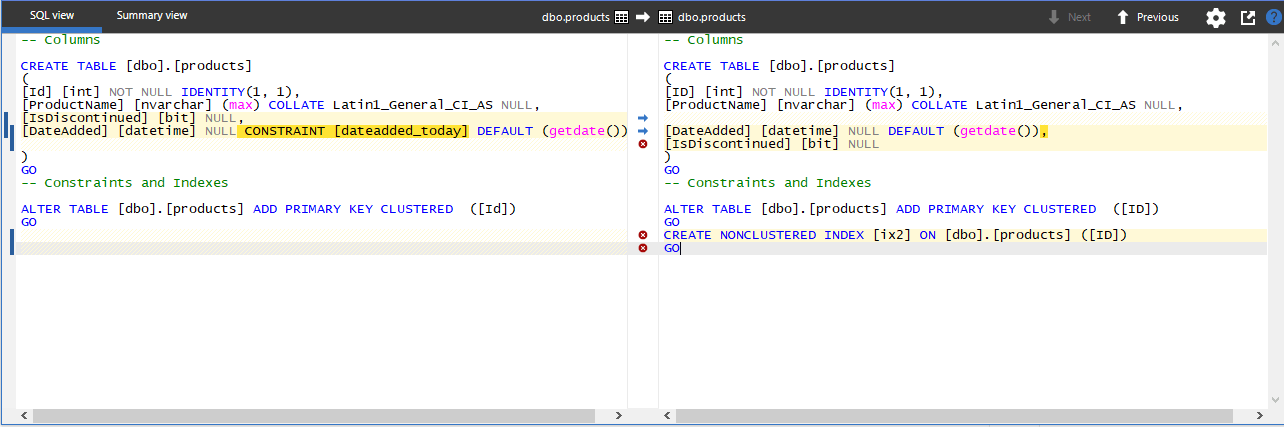This screenshot has width=1284, height=427.
Task: Click blue merge arrow beside IsDiscontinued line
Action: [x=643, y=118]
